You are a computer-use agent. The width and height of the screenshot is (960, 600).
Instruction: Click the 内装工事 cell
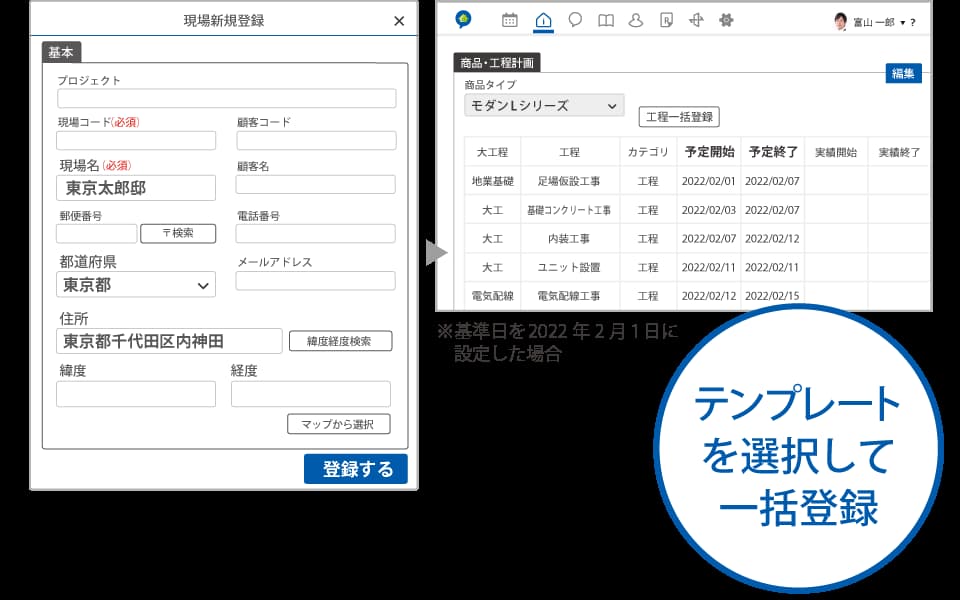pyautogui.click(x=569, y=238)
